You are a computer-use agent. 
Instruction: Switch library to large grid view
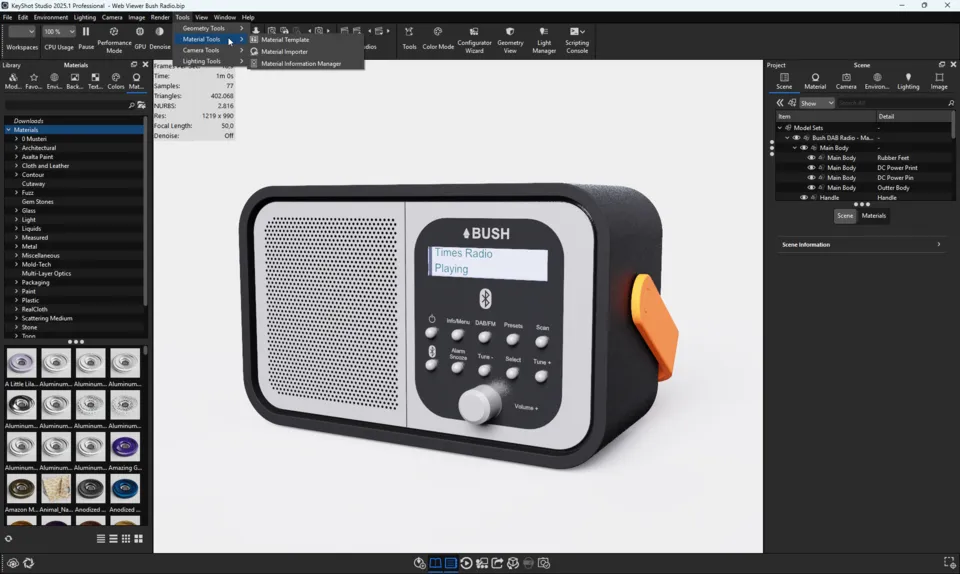coord(138,539)
